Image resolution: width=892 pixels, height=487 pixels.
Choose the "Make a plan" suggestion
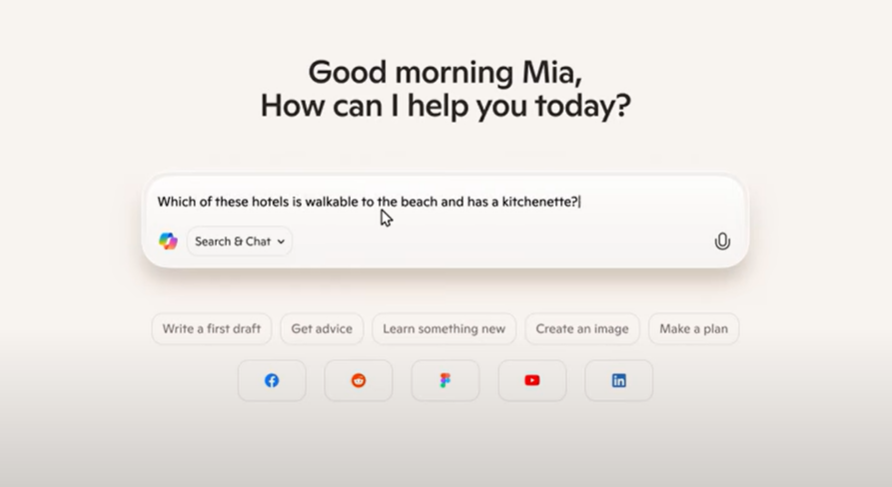point(693,329)
